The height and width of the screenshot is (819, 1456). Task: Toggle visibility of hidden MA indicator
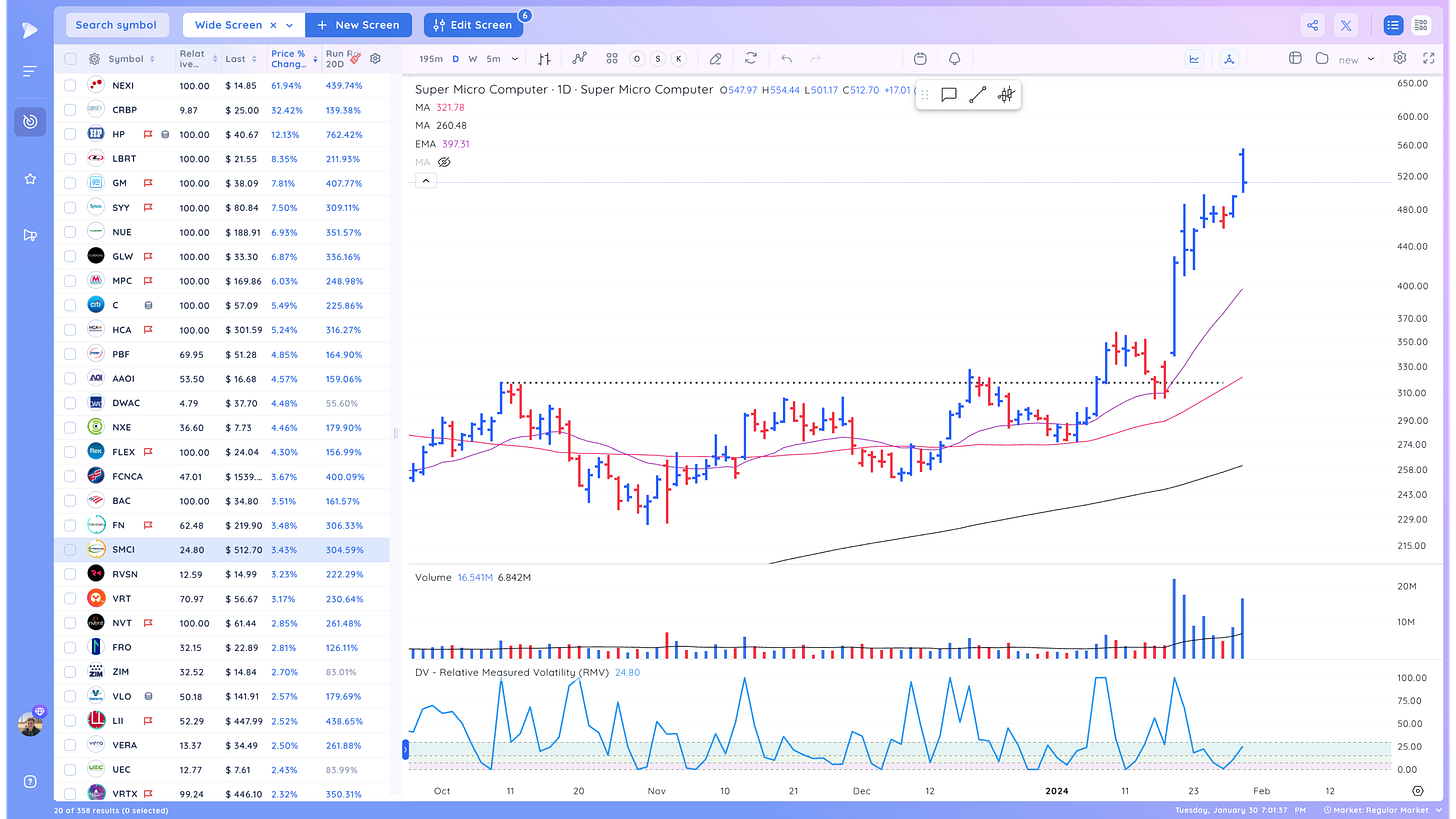click(445, 162)
